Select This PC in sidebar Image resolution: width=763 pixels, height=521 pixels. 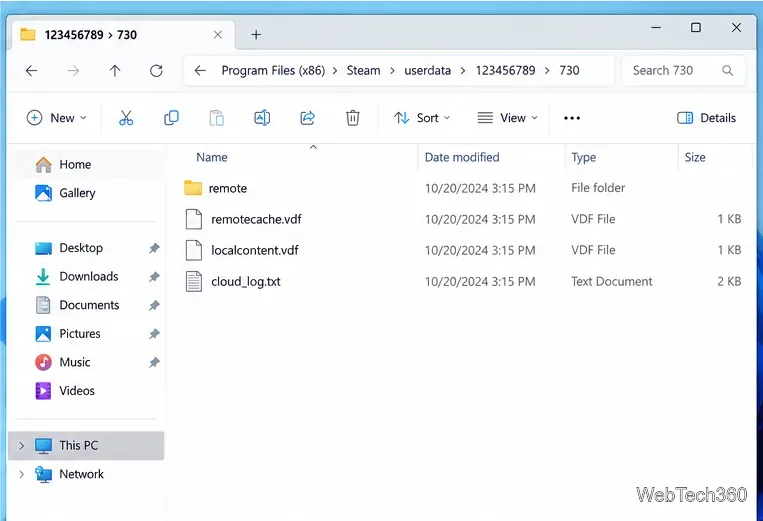[x=86, y=446]
